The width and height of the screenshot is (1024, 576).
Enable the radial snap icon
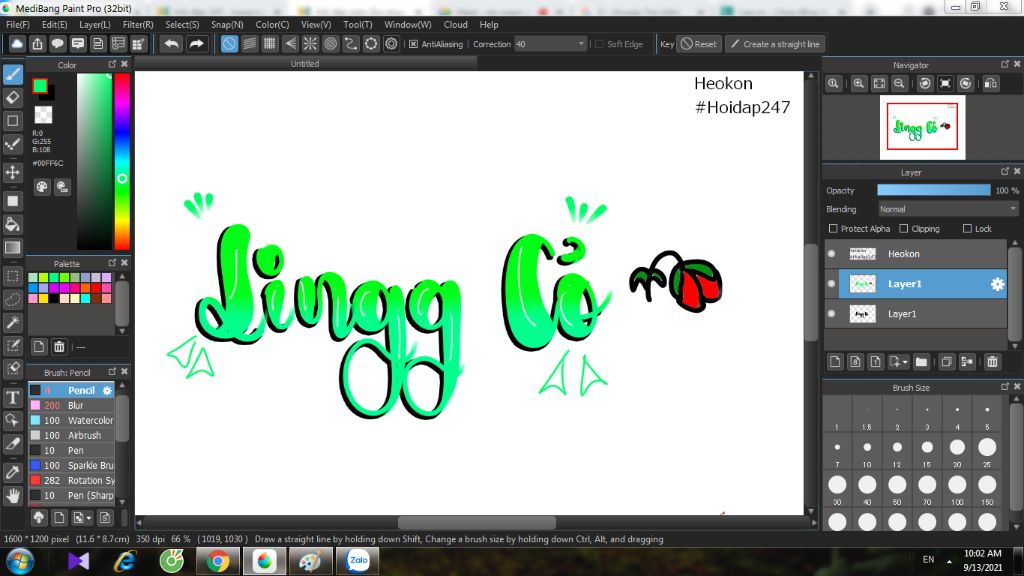[x=310, y=44]
